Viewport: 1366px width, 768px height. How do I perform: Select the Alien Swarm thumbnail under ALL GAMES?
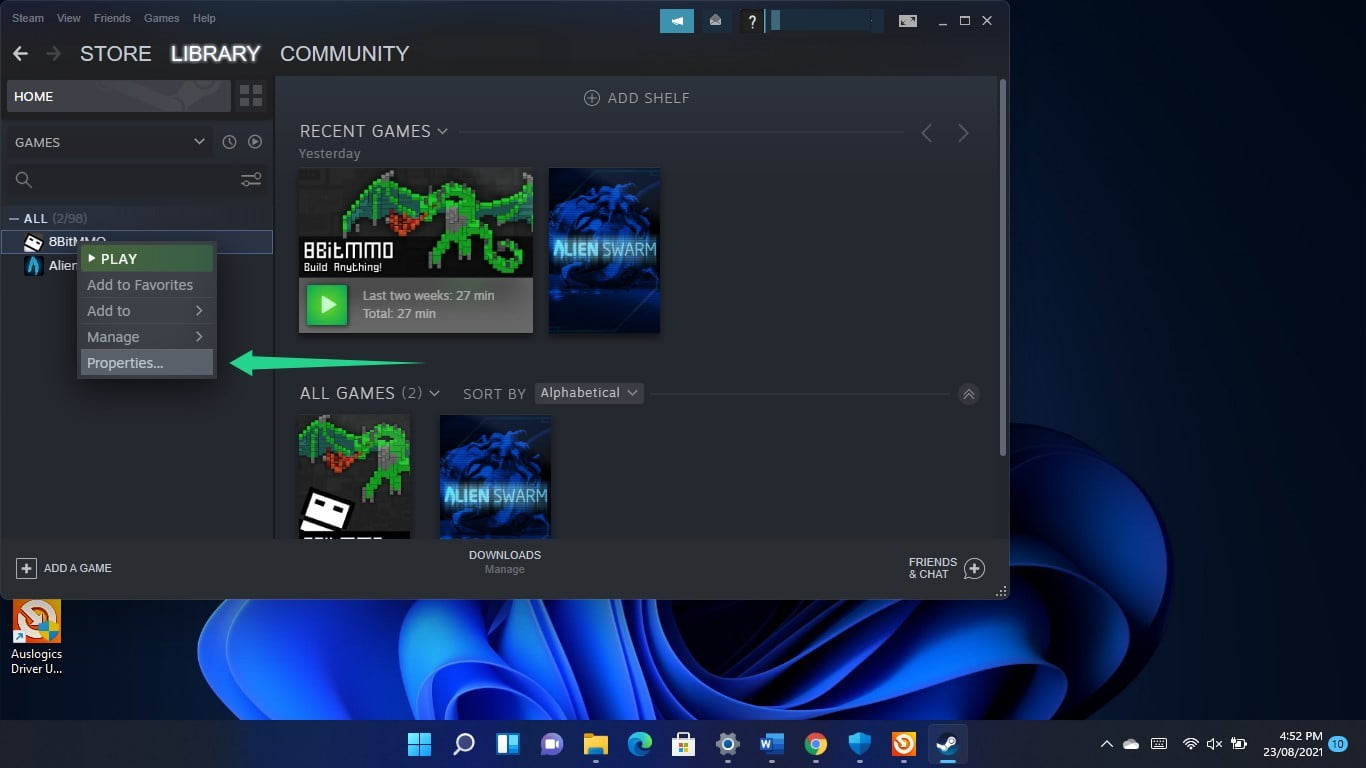coord(495,477)
